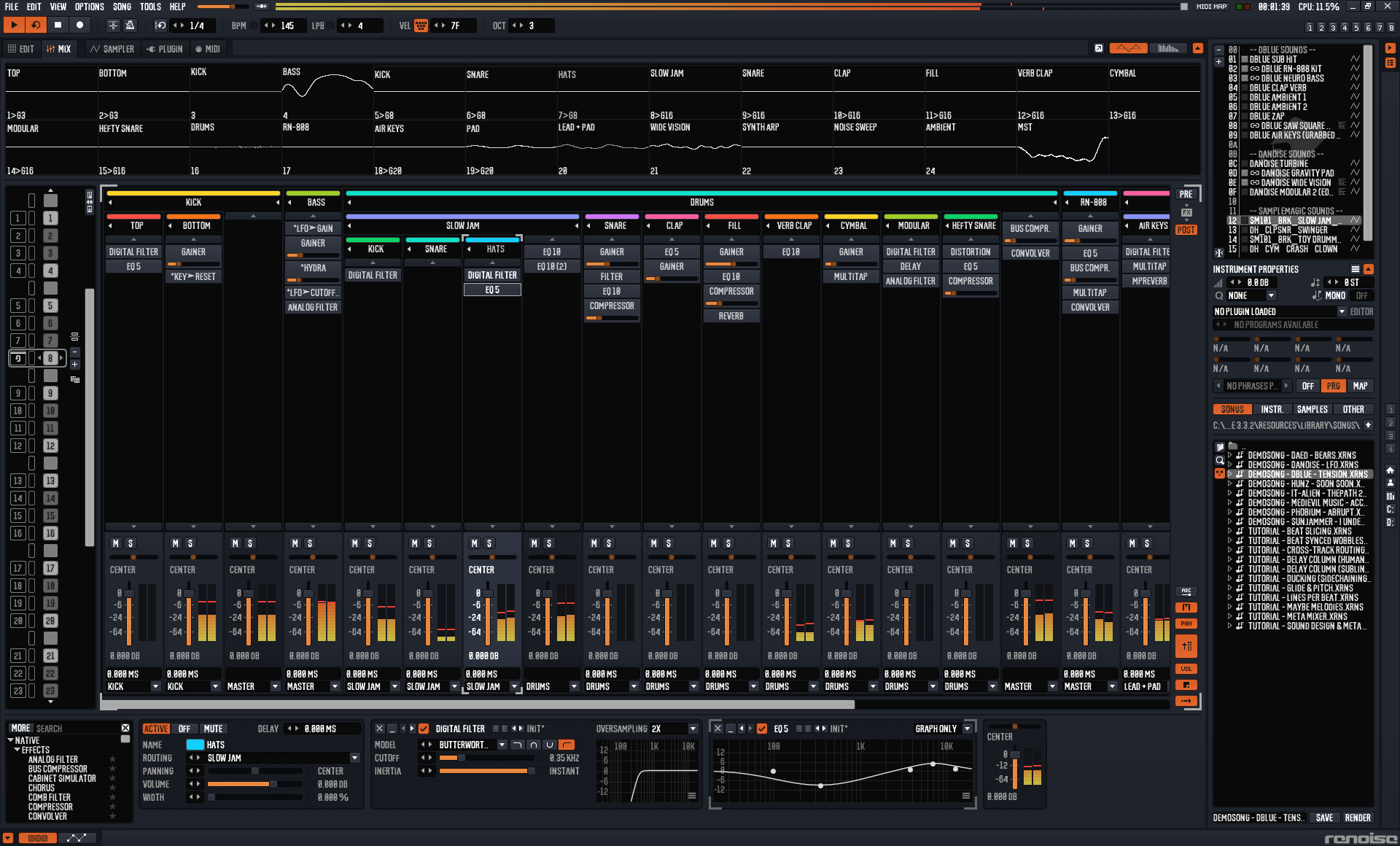The height and width of the screenshot is (846, 1400).
Task: Select low-pass filter type icon
Action: coord(517,745)
